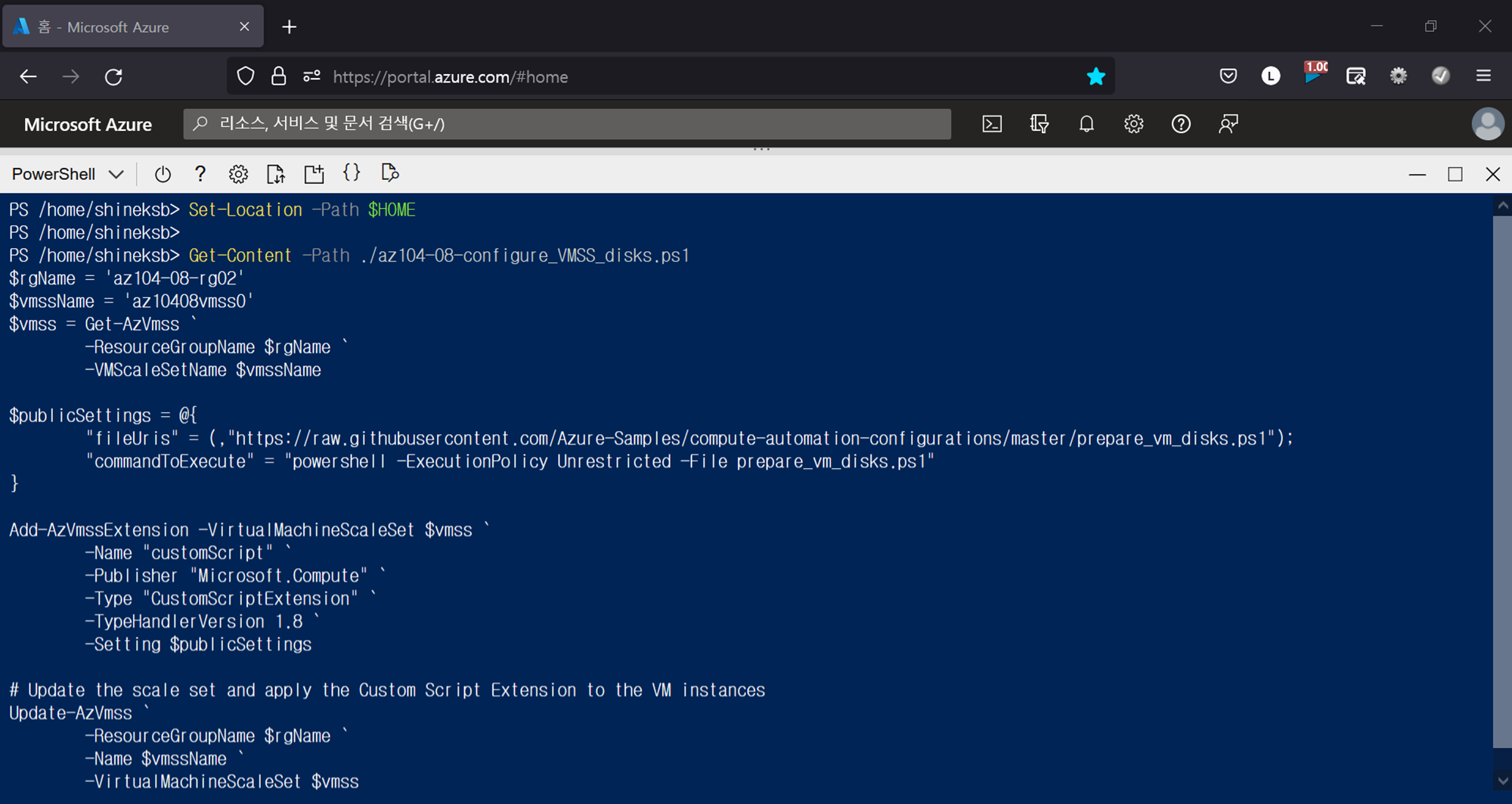The image size is (1512, 804).
Task: Open Pocket save icon
Action: [1228, 76]
